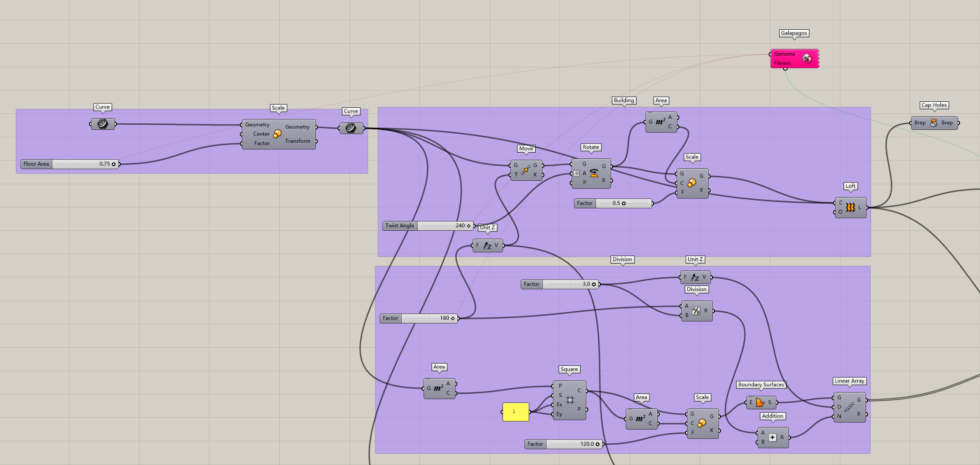Select the Rotate component icon

click(592, 172)
